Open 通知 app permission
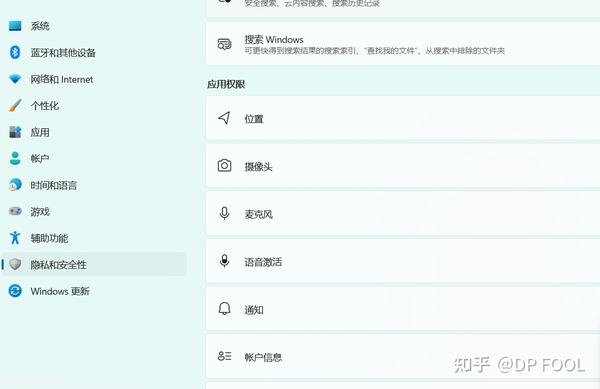Viewport: 600px width, 389px height. coord(403,309)
